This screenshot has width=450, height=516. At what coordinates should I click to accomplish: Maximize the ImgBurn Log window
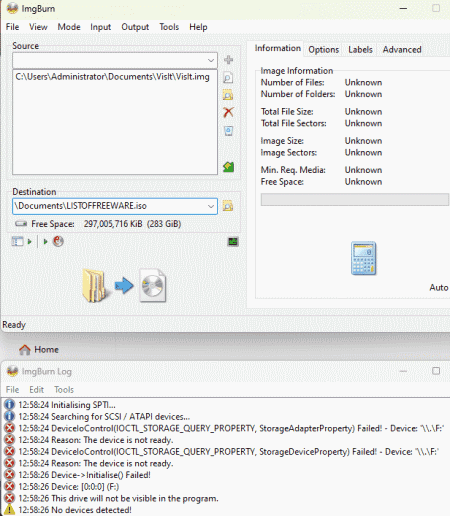point(436,371)
